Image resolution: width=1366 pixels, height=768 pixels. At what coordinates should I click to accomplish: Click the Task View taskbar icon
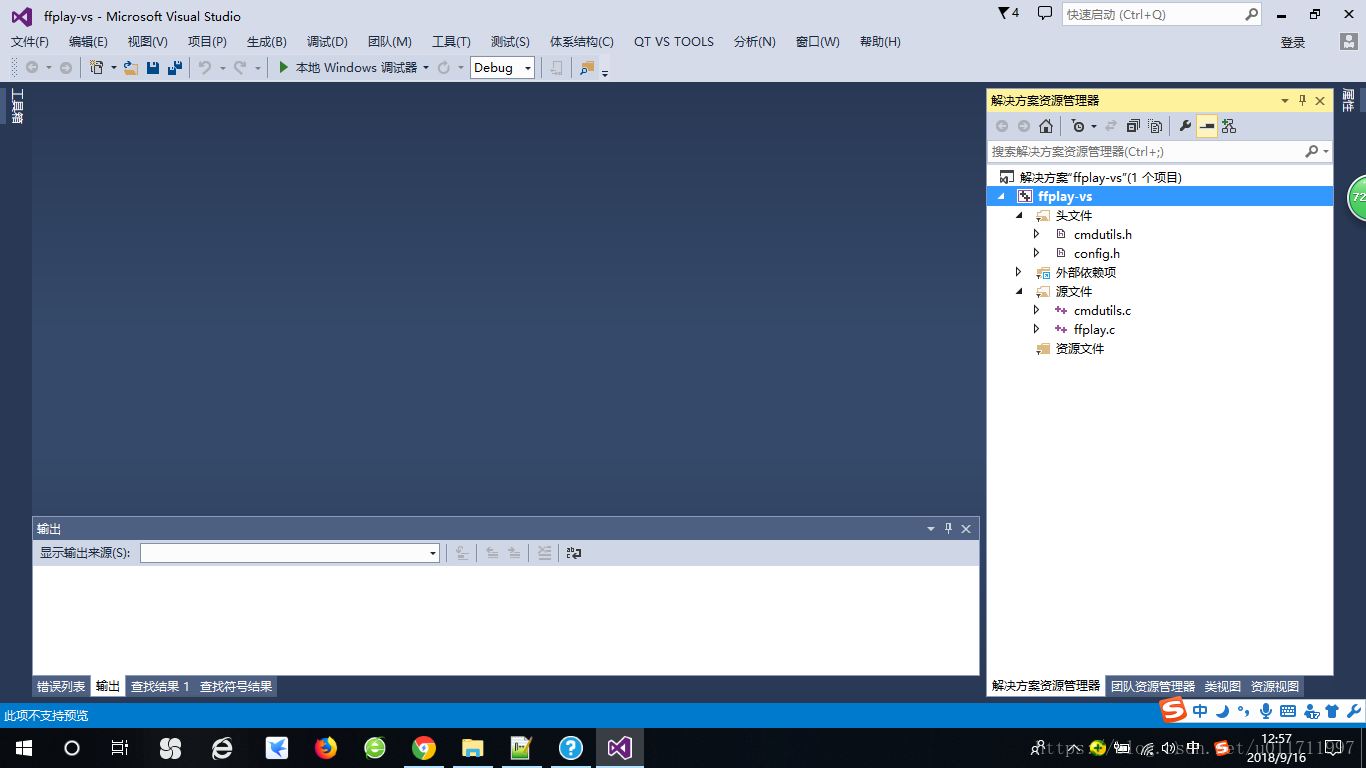tap(120, 748)
